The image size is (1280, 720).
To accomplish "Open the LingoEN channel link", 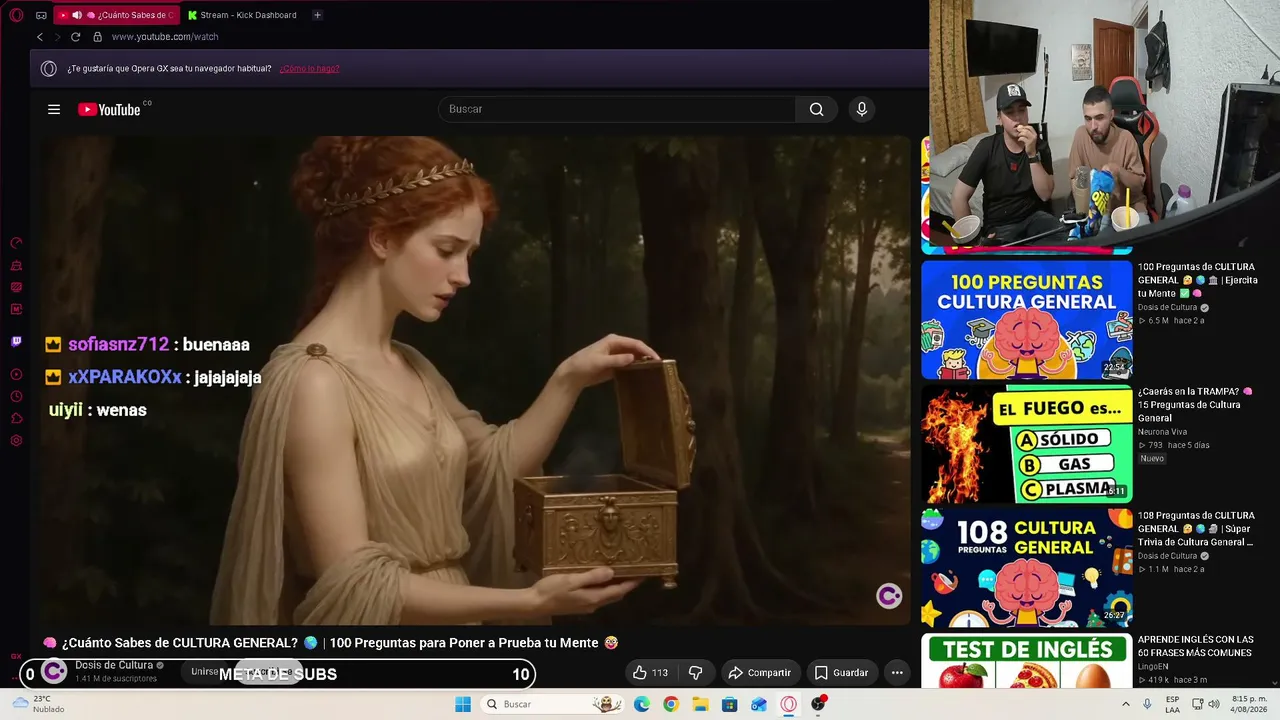I will click(x=1153, y=666).
